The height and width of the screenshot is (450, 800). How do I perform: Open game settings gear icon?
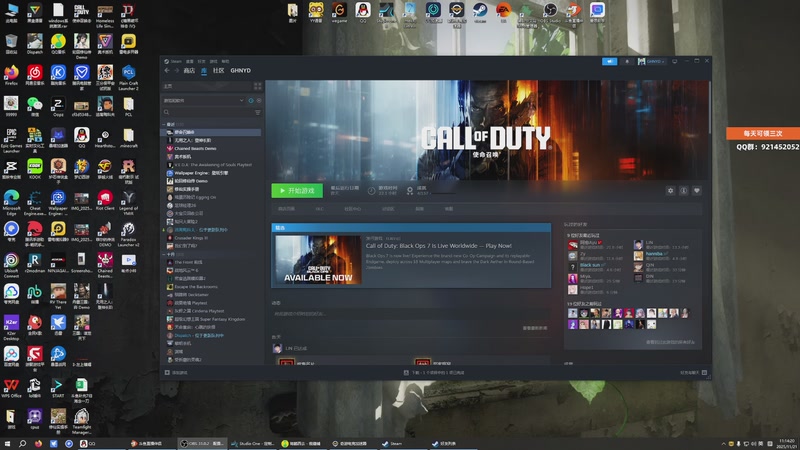670,191
